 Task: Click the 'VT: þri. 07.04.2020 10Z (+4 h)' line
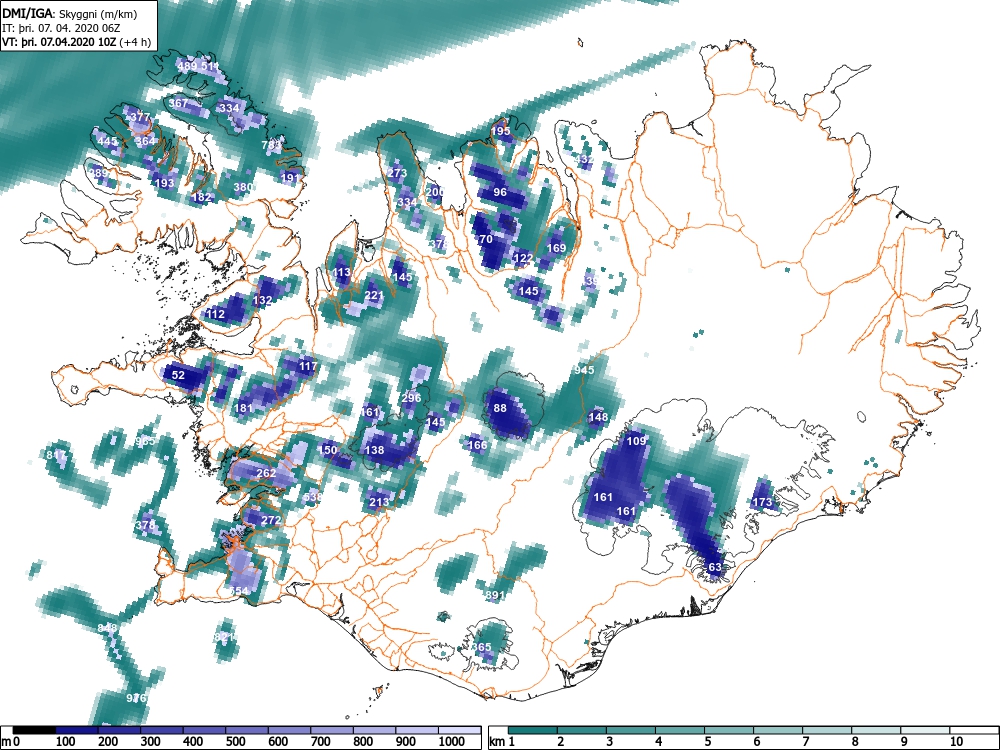(77, 43)
